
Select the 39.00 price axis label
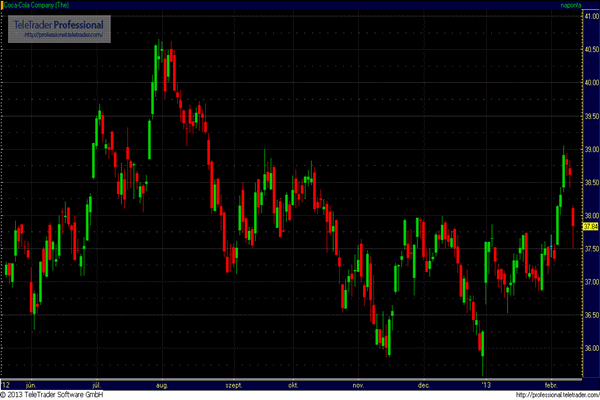(x=589, y=149)
